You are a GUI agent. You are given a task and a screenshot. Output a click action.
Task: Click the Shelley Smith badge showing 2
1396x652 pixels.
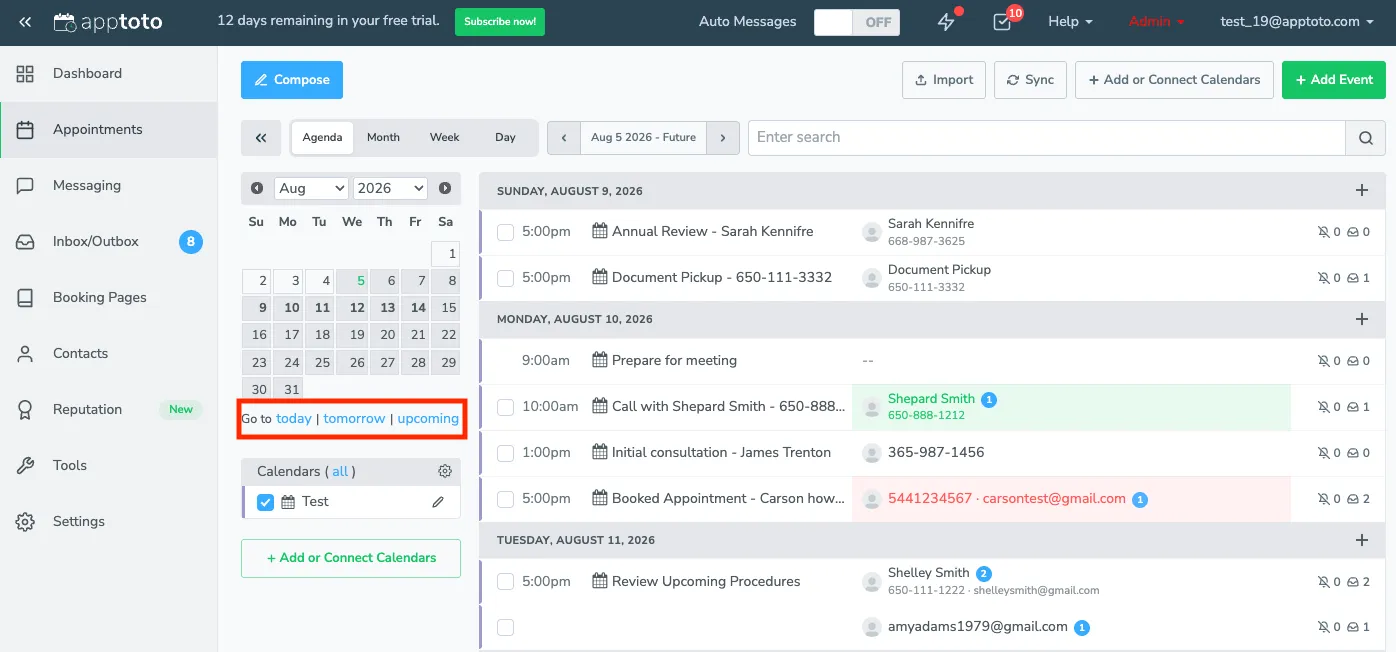(x=984, y=574)
